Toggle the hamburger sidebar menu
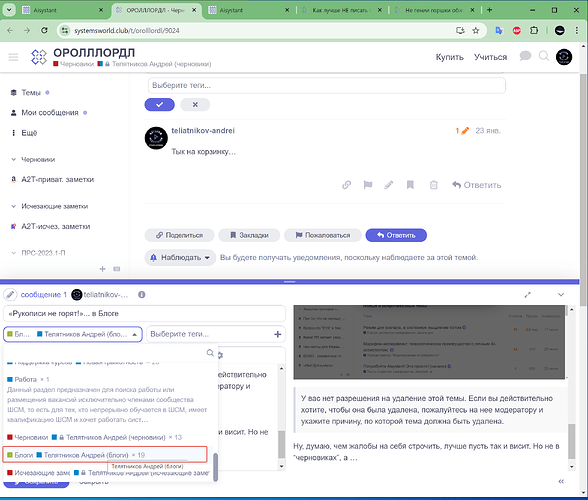This screenshot has height=500, width=588. (x=14, y=57)
